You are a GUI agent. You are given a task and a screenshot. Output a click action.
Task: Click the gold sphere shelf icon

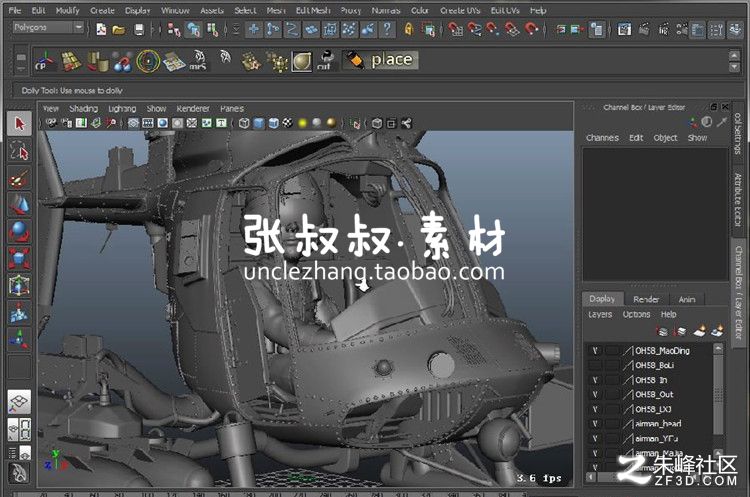pyautogui.click(x=302, y=61)
